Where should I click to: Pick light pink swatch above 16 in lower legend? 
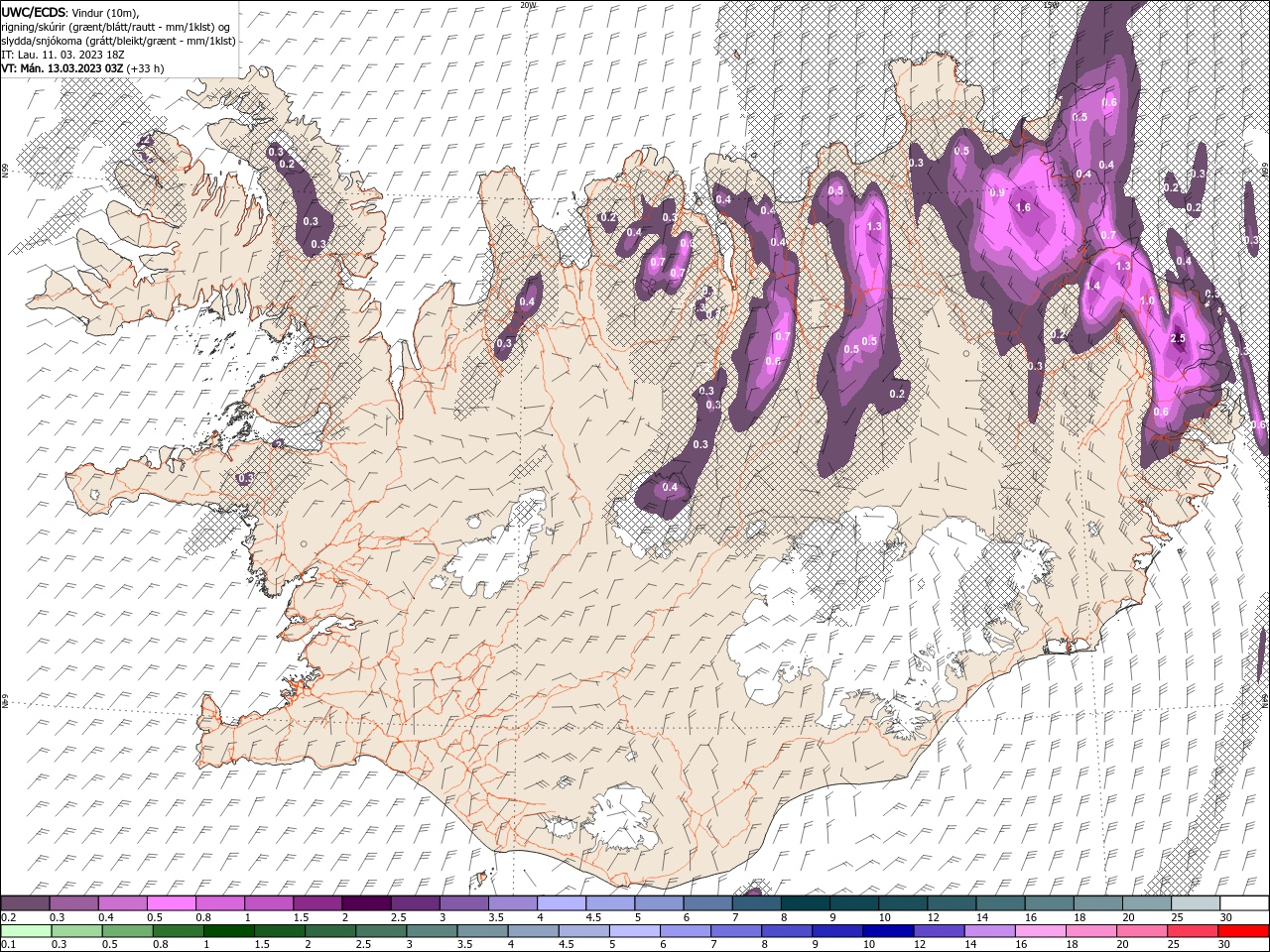1039,931
